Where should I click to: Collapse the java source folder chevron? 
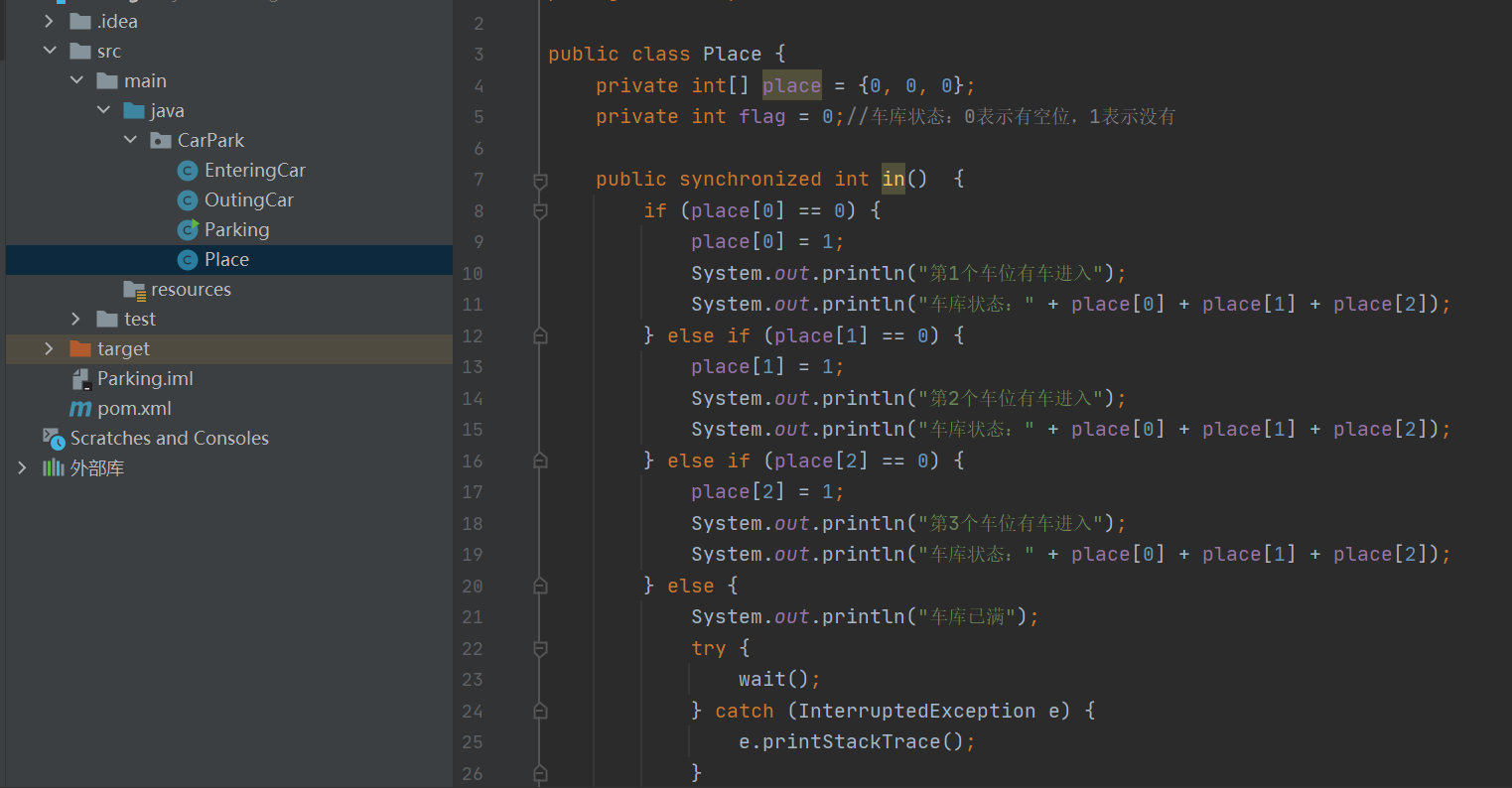[x=103, y=110]
